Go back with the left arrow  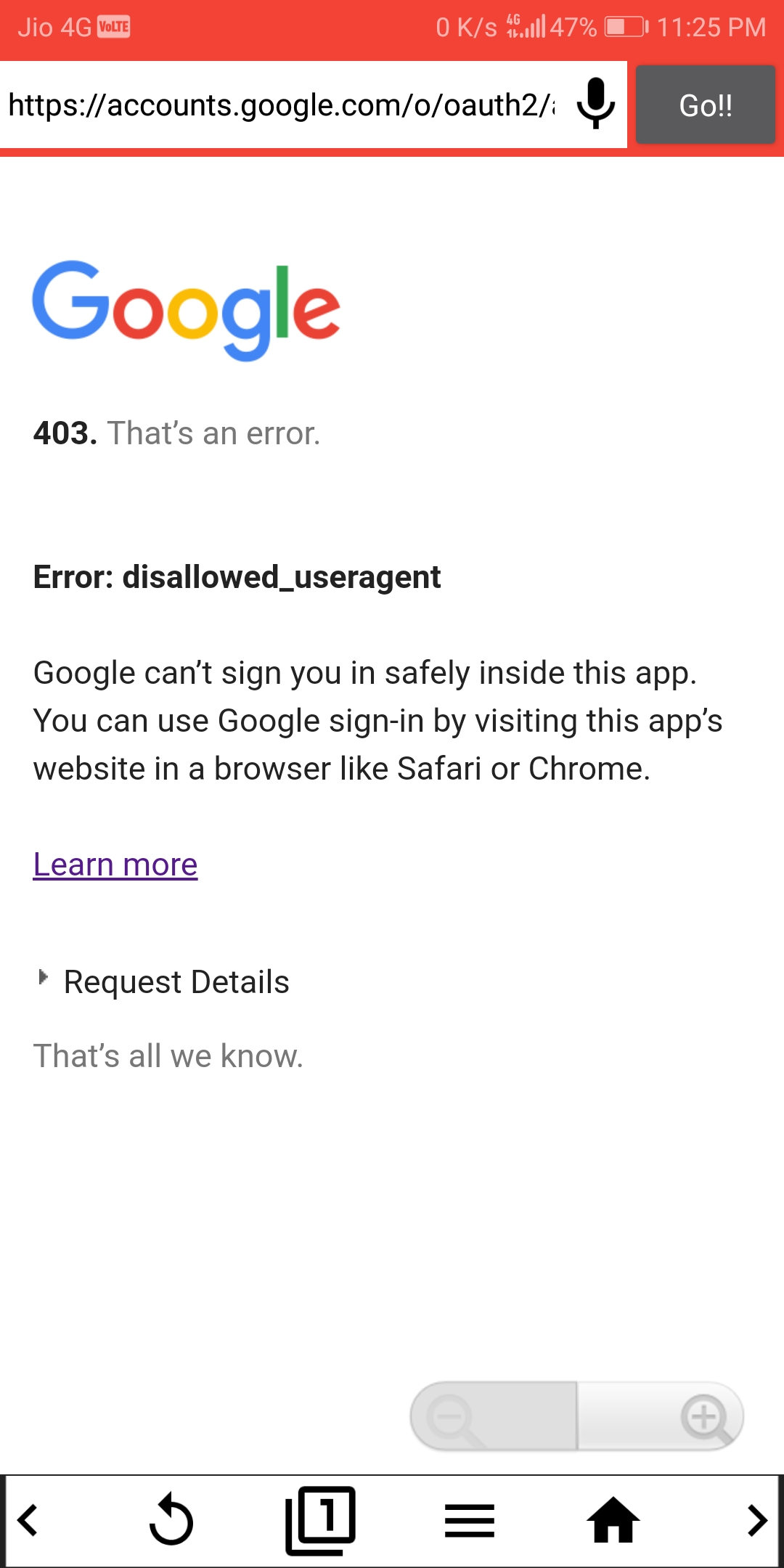[29, 1521]
